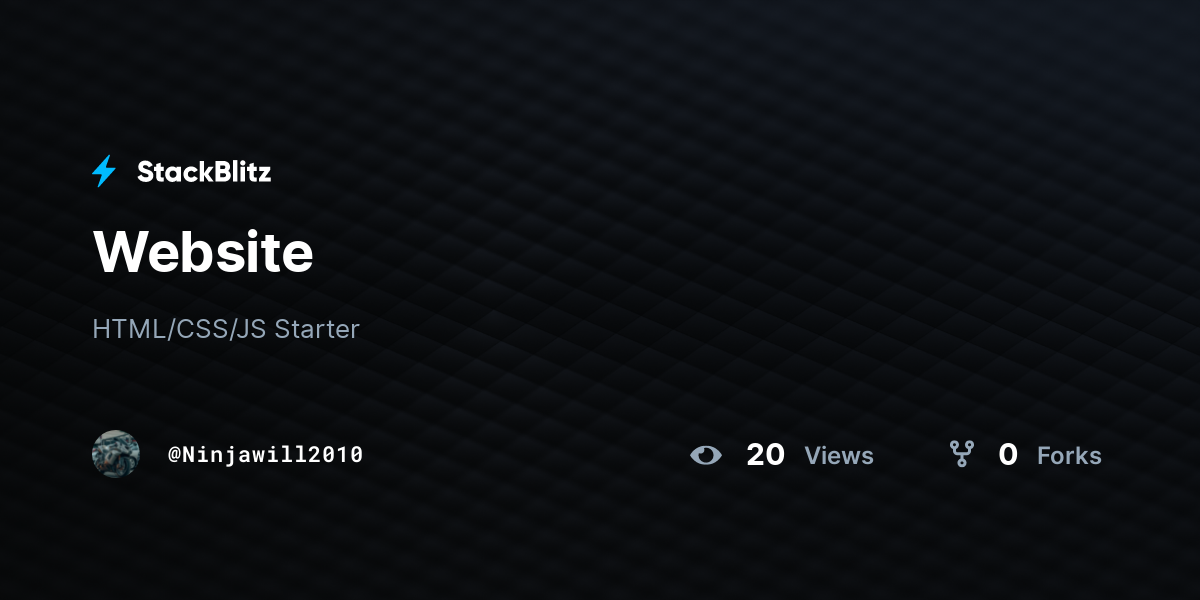
Task: Select the StackBlitz wordmark
Action: click(204, 172)
